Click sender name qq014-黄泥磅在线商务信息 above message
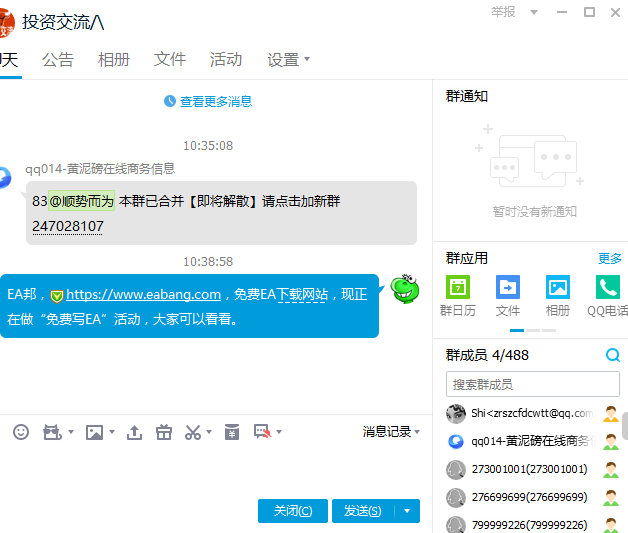 (x=100, y=169)
